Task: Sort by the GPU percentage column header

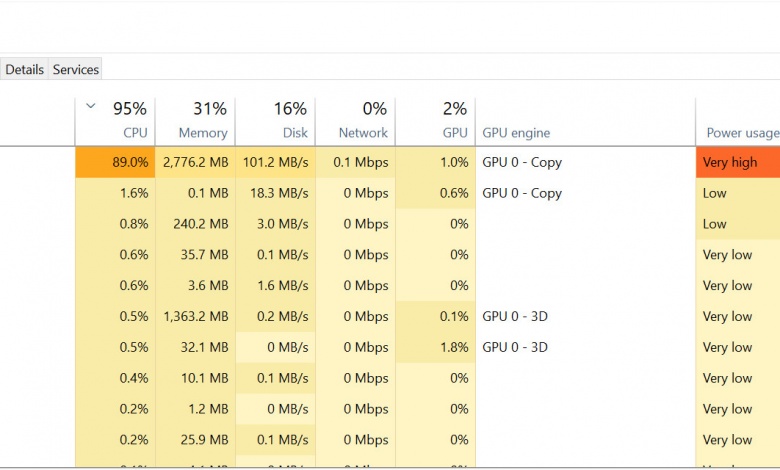Action: [455, 132]
